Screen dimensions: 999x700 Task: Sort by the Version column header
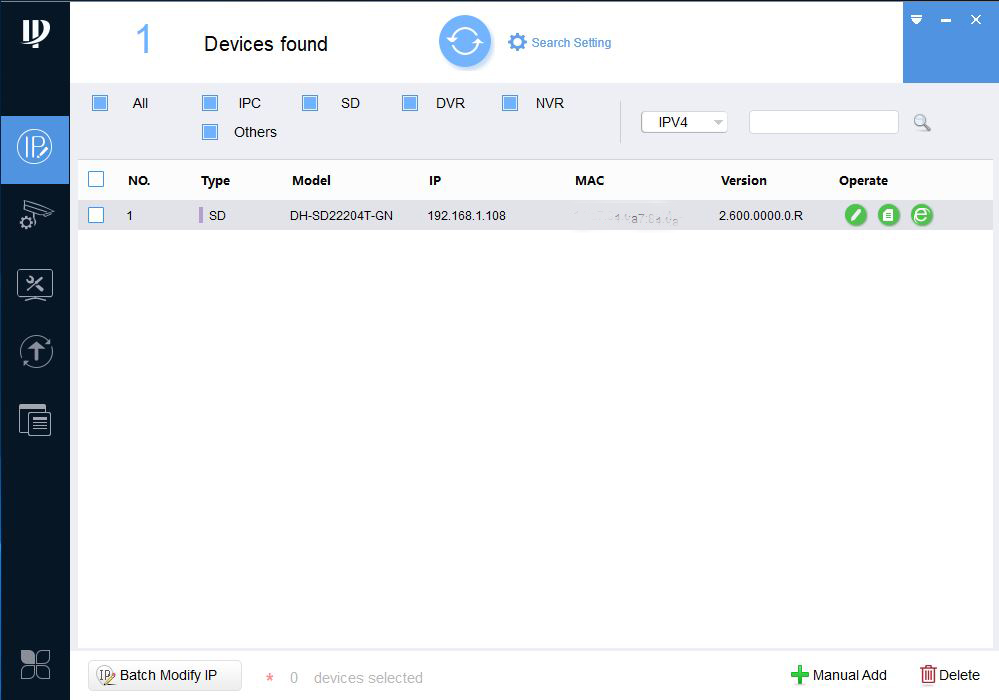pyautogui.click(x=744, y=180)
